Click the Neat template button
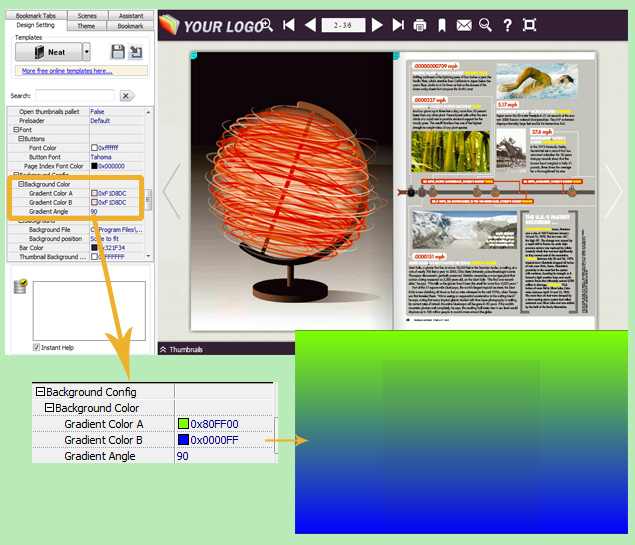Viewport: 635px width, 545px height. point(47,52)
